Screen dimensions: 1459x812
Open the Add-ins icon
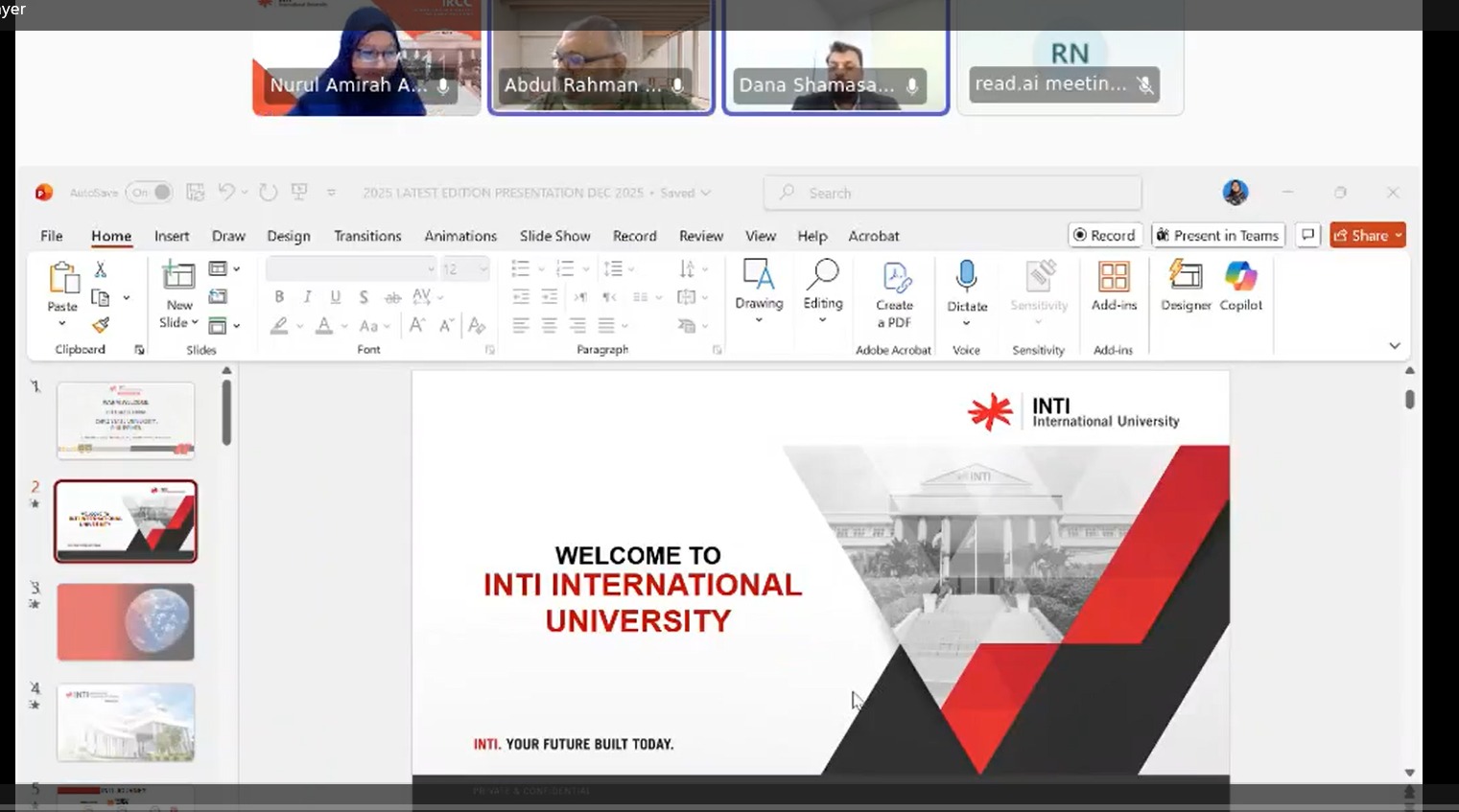(x=1114, y=278)
